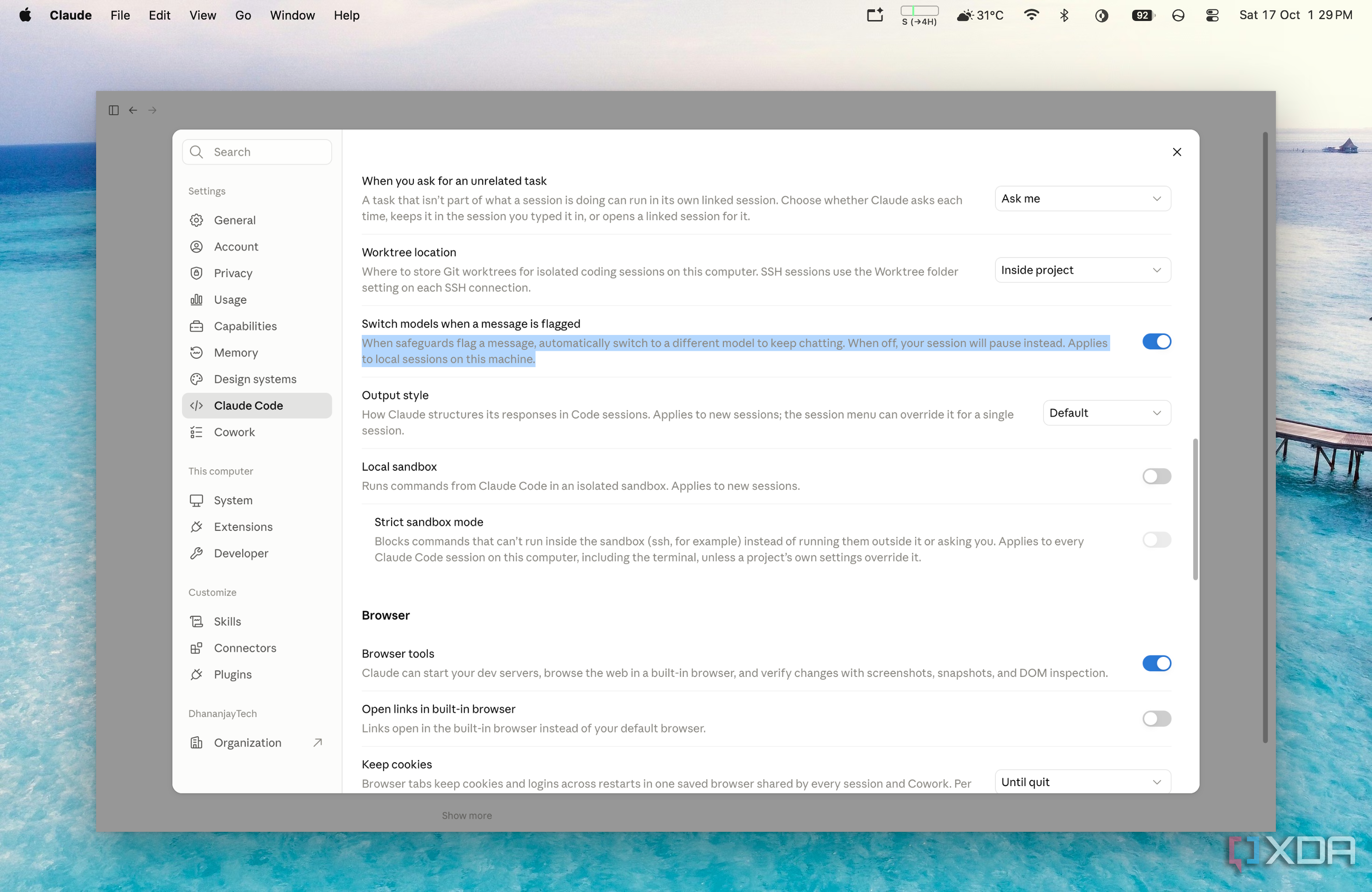Toggle sidebar panel icon in window toolbar
Image resolution: width=1372 pixels, height=892 pixels.
[x=113, y=110]
